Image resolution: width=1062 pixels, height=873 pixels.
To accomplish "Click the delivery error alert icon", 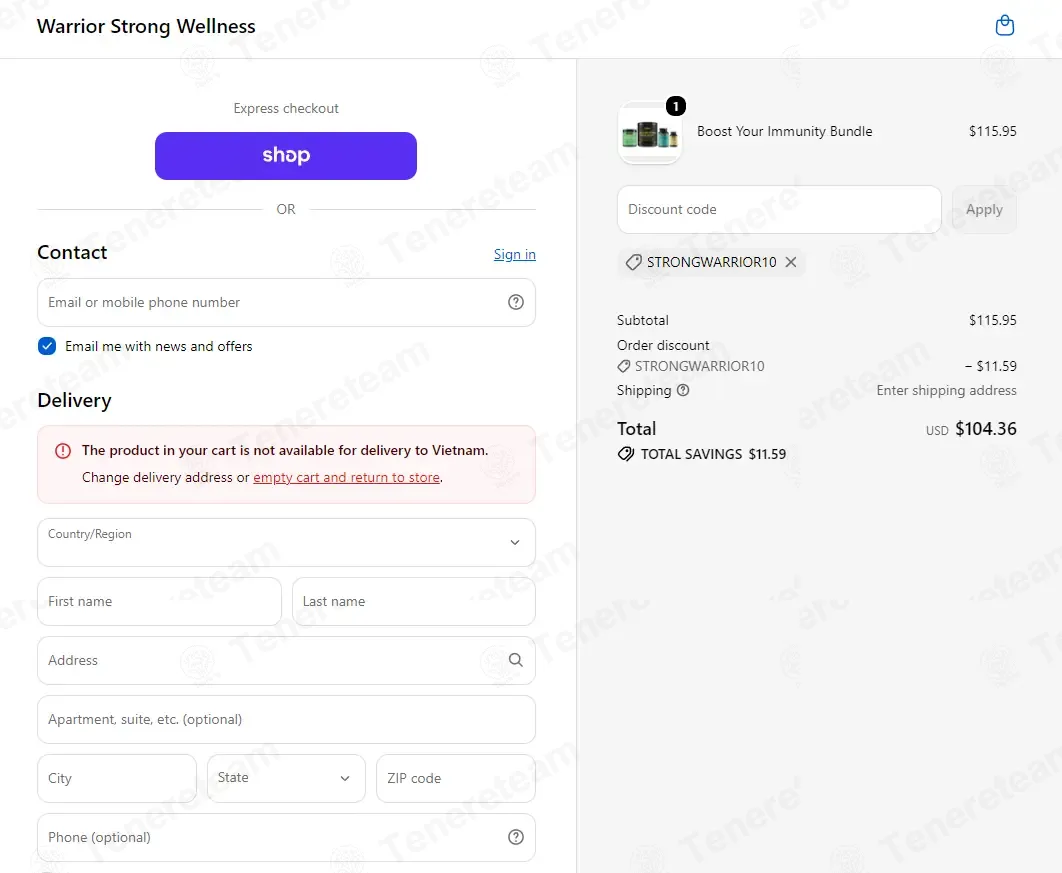I will click(x=63, y=450).
